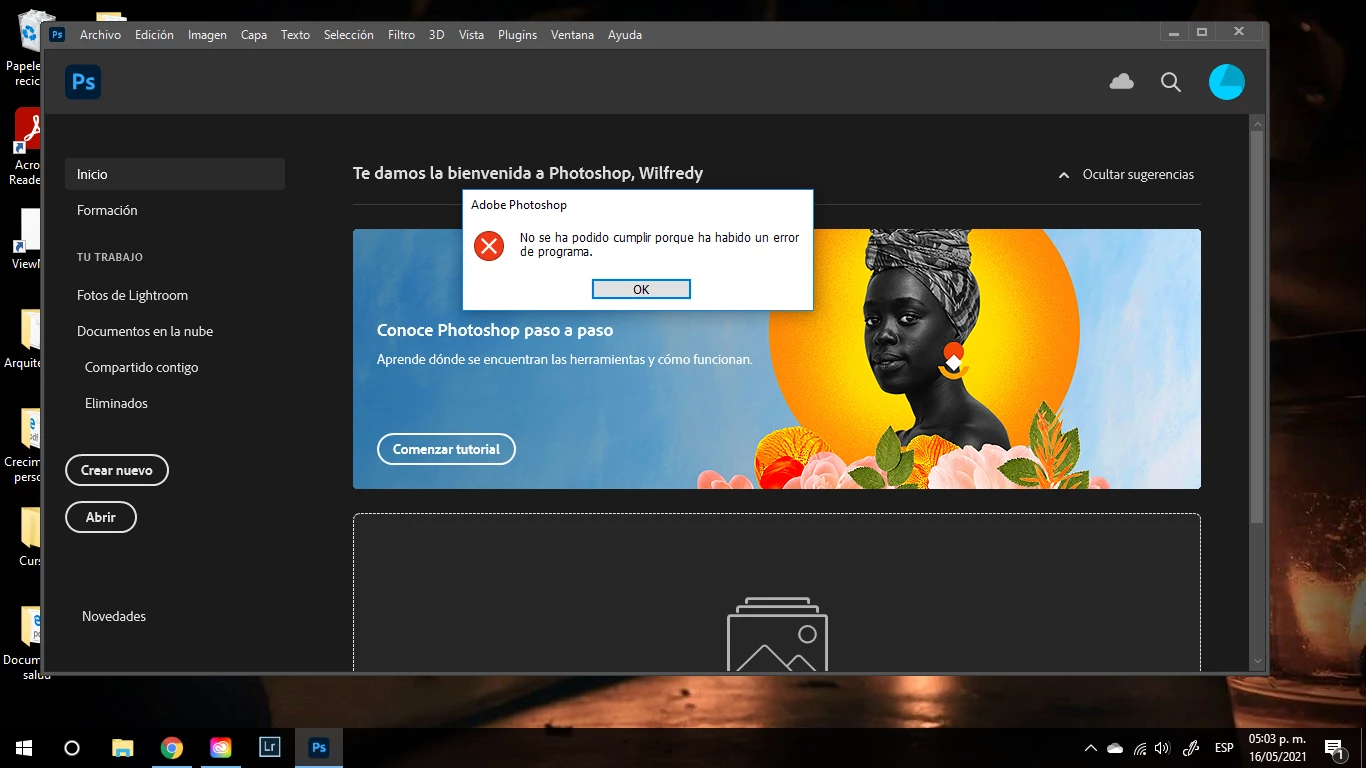Click the Cortana search circle on taskbar
This screenshot has width=1366, height=768.
pos(72,748)
